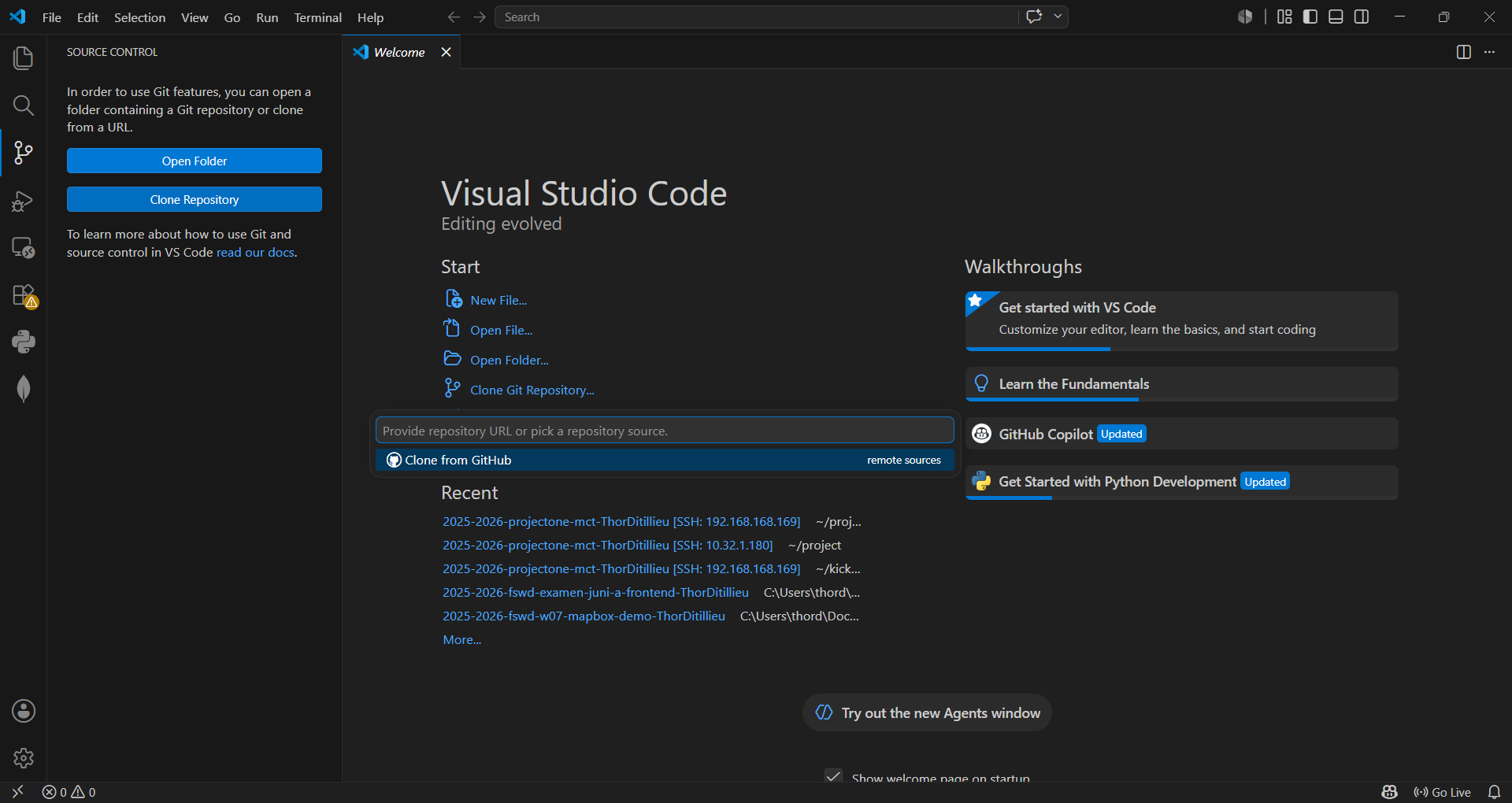Viewport: 1512px width, 803px height.
Task: Toggle the bottom panel visibility
Action: point(1336,17)
